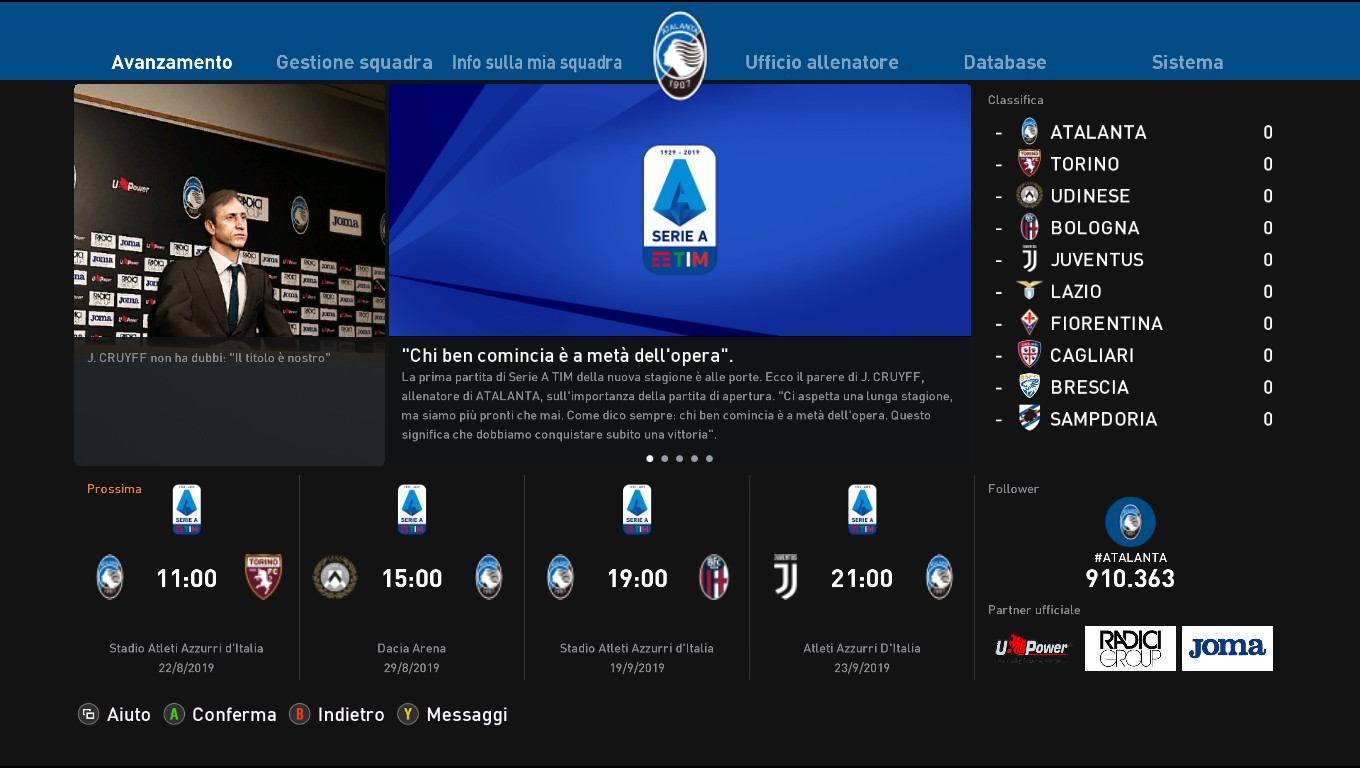Image resolution: width=1360 pixels, height=768 pixels.
Task: Click the 15:00 kickoff time
Action: 412,578
